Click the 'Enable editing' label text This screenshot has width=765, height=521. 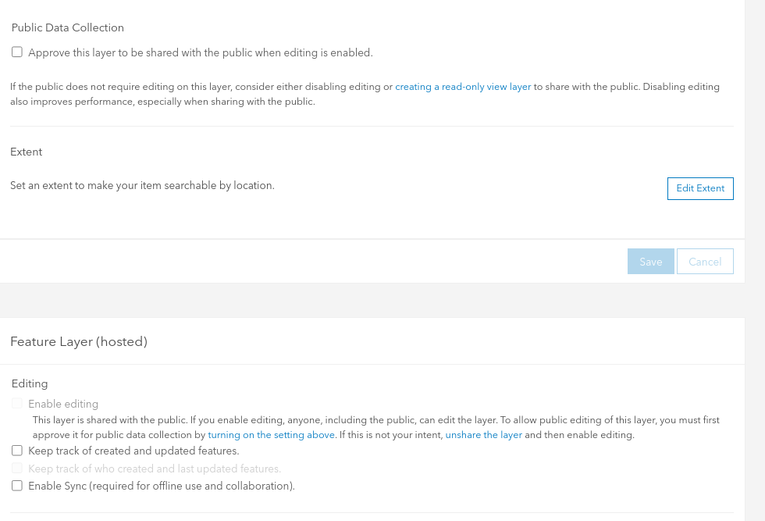point(63,404)
